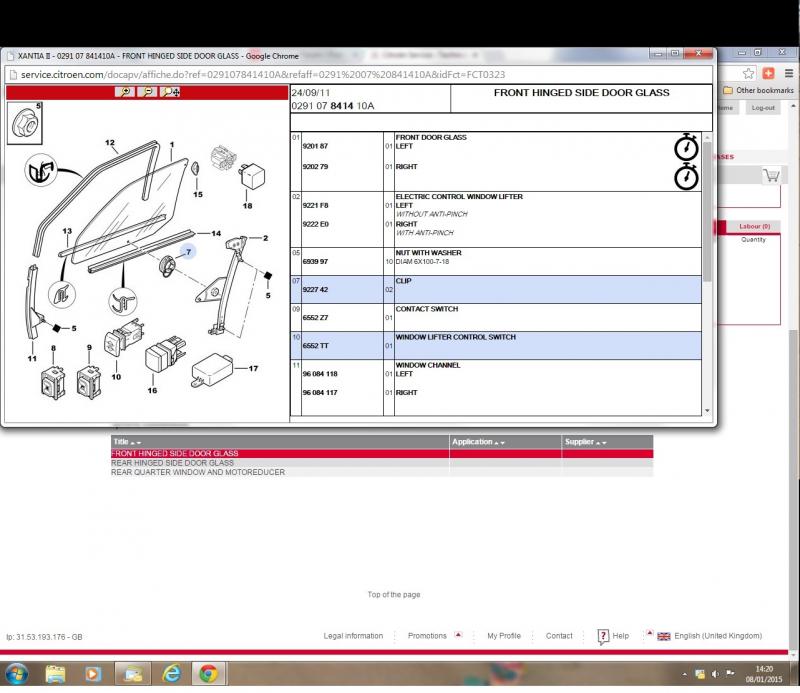Click the volume speaker icon in system tray
Image resolution: width=800 pixels, height=693 pixels.
715,674
